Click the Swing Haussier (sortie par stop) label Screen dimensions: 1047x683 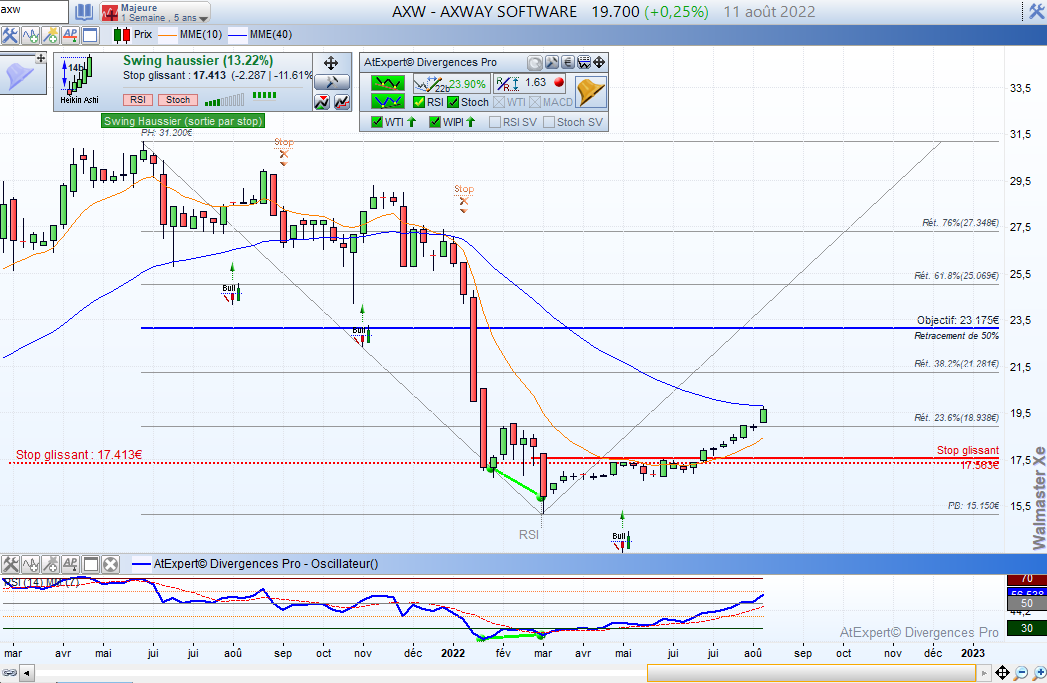click(183, 121)
